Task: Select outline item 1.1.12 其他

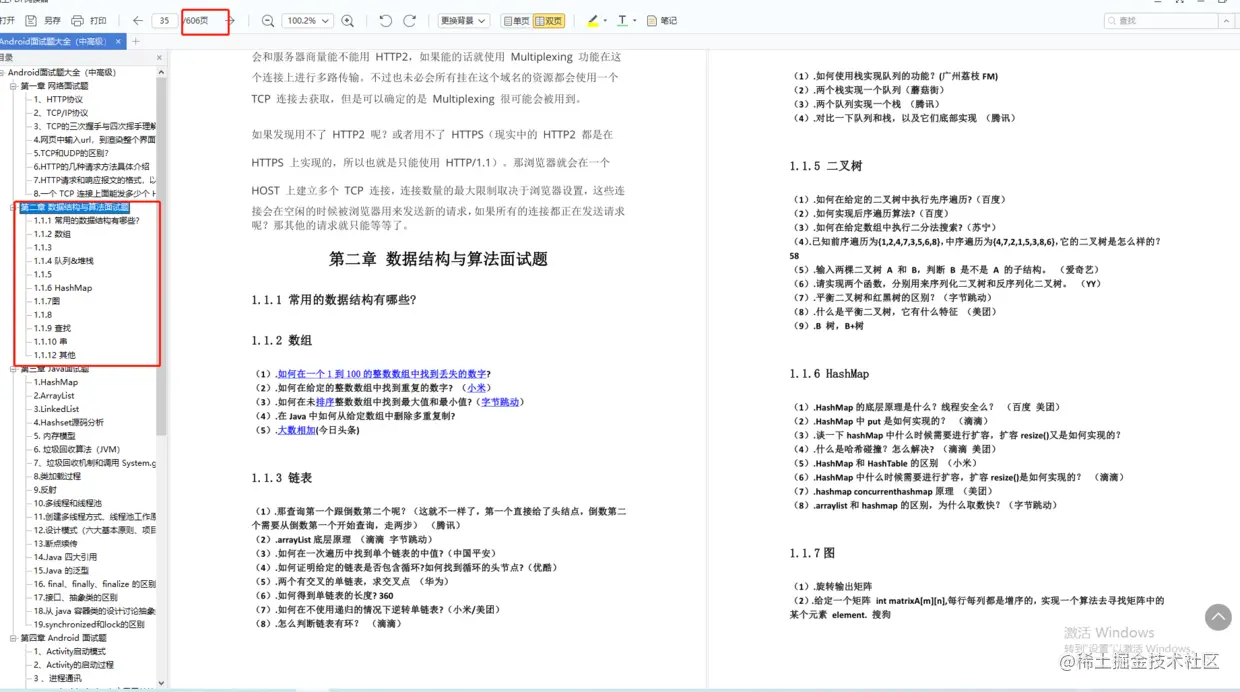Action: click(54, 355)
